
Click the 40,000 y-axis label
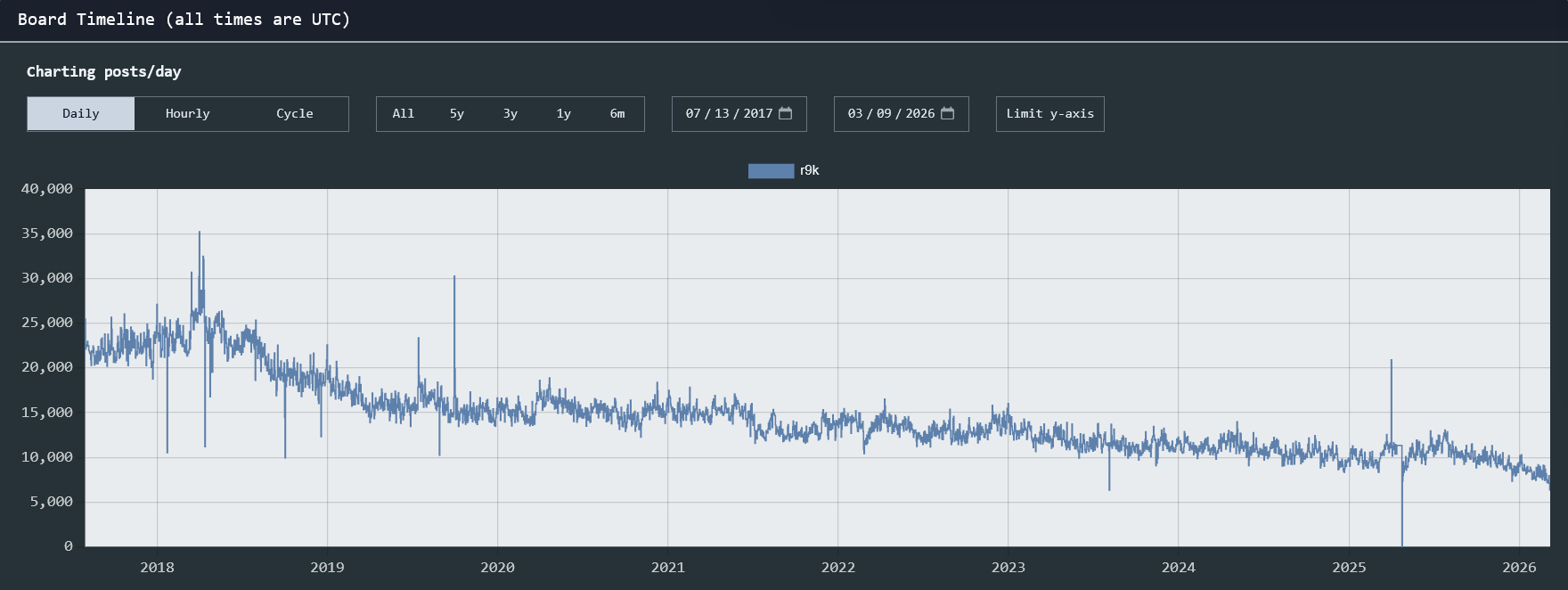tap(47, 189)
